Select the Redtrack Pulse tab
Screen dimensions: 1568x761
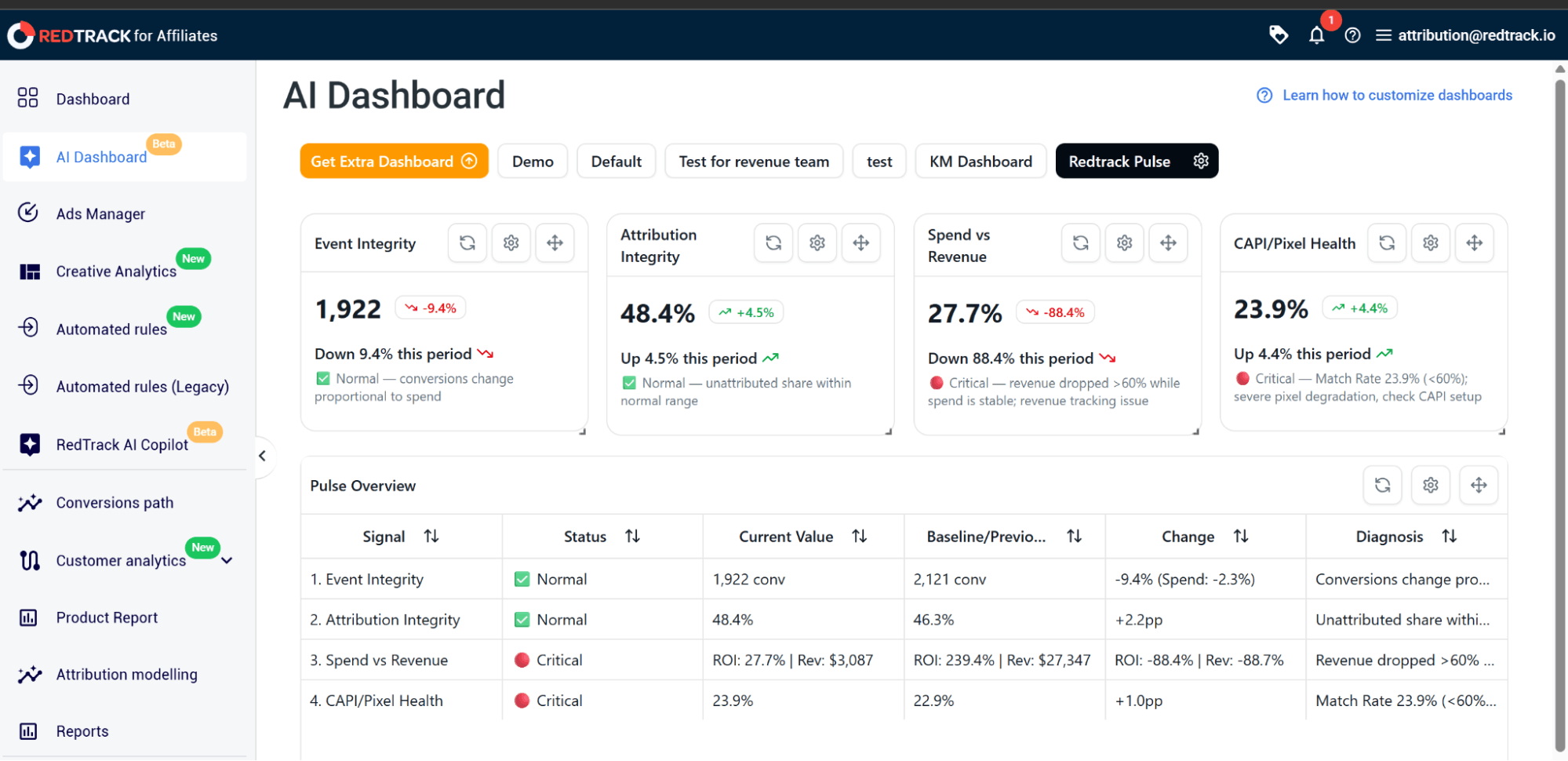1119,162
